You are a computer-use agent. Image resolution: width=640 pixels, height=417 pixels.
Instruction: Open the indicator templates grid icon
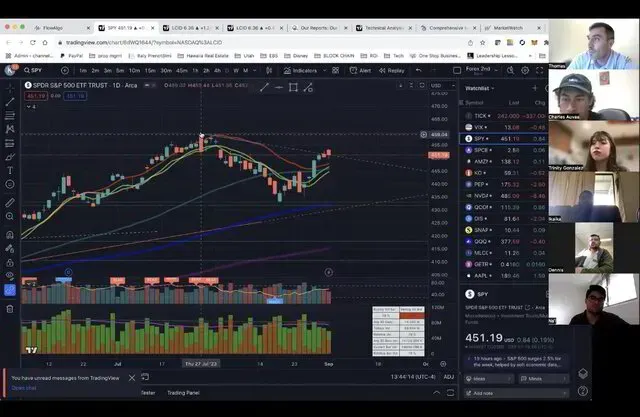336,71
